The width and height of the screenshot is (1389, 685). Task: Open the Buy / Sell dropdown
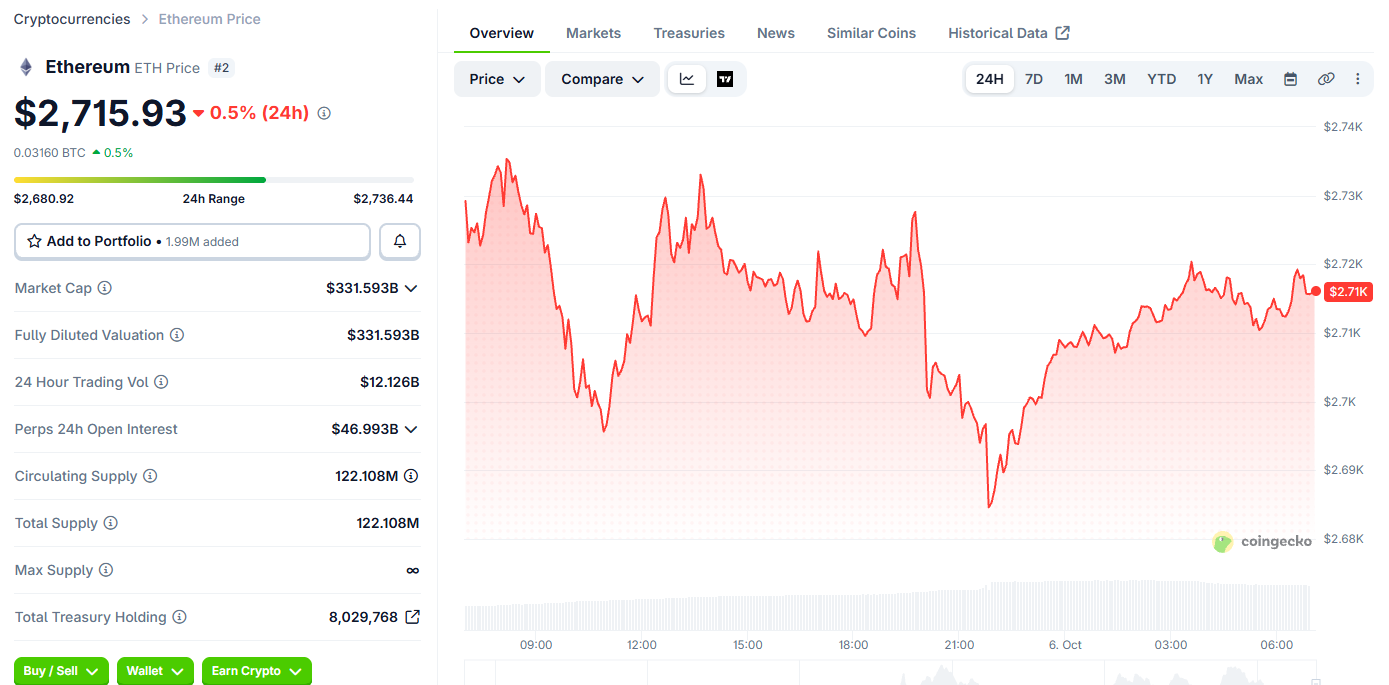62,671
